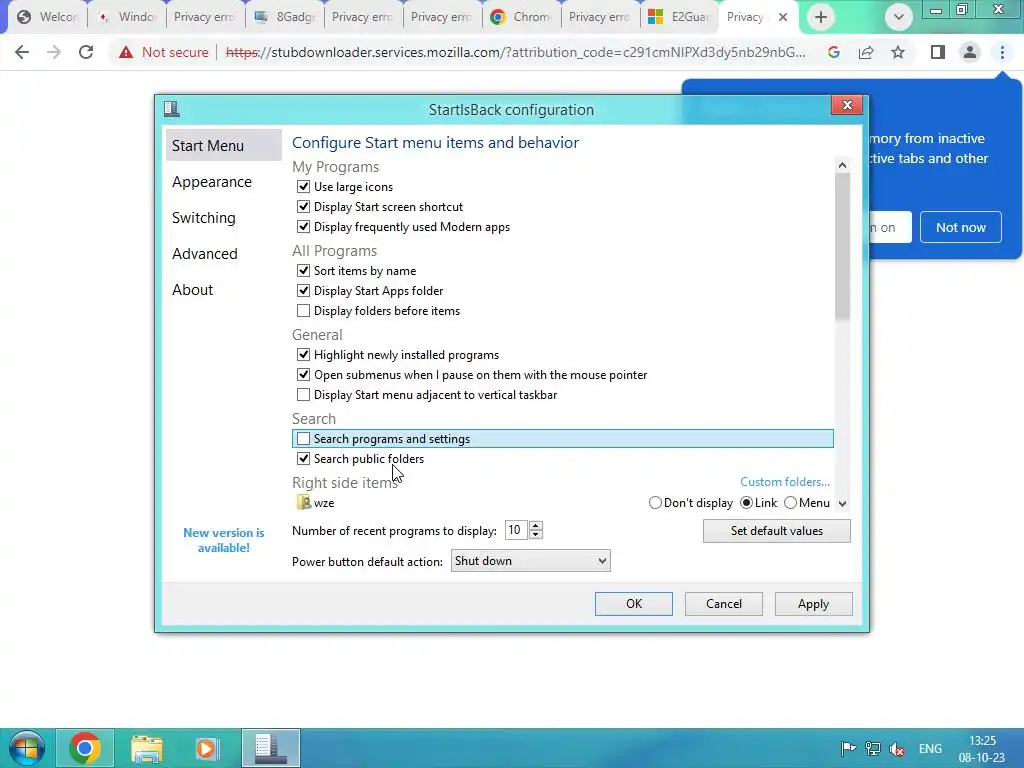Go forward in Chrome
The height and width of the screenshot is (768, 1024).
[54, 52]
